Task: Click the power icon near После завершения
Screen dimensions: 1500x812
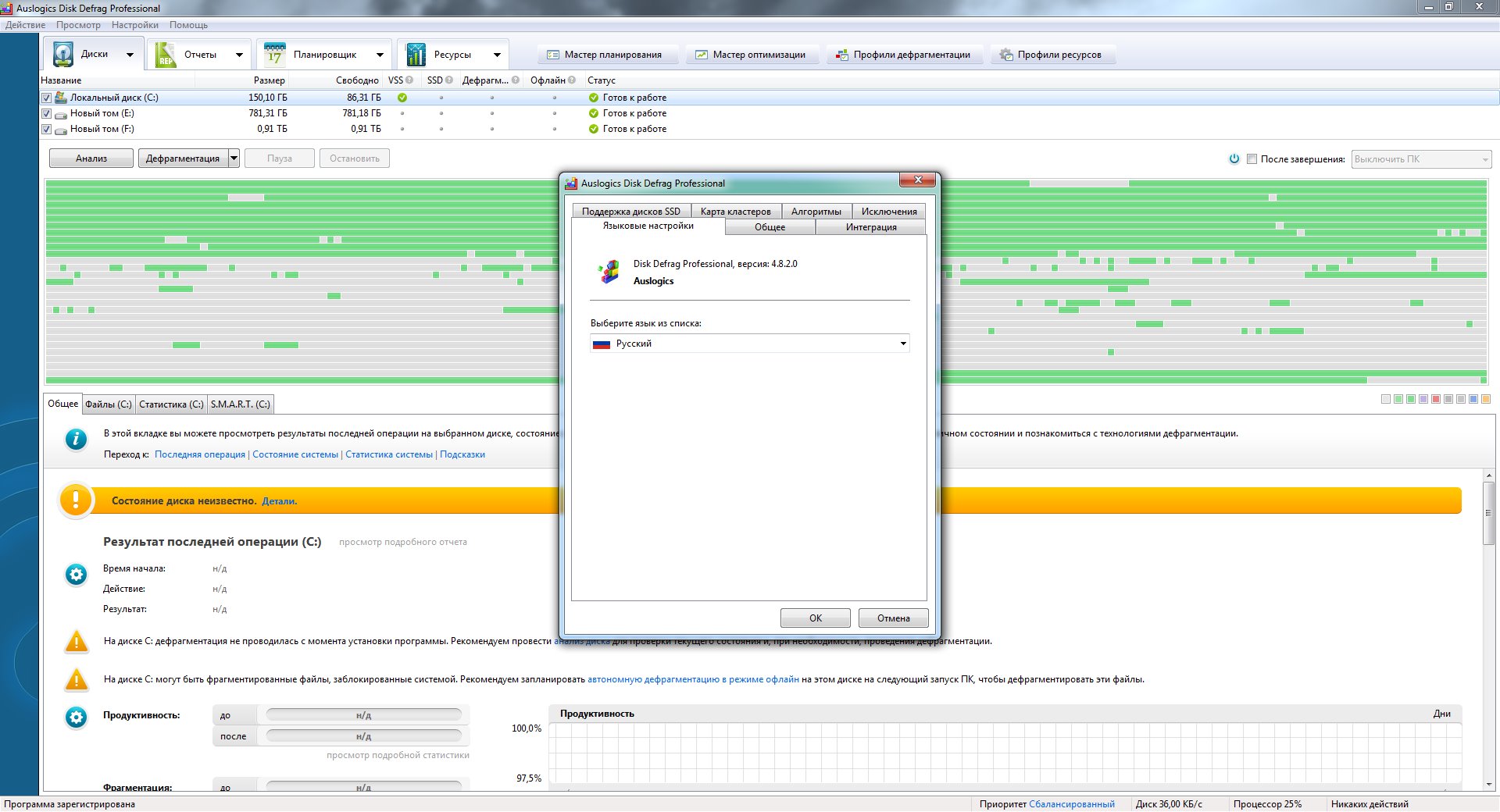Action: pos(1234,158)
